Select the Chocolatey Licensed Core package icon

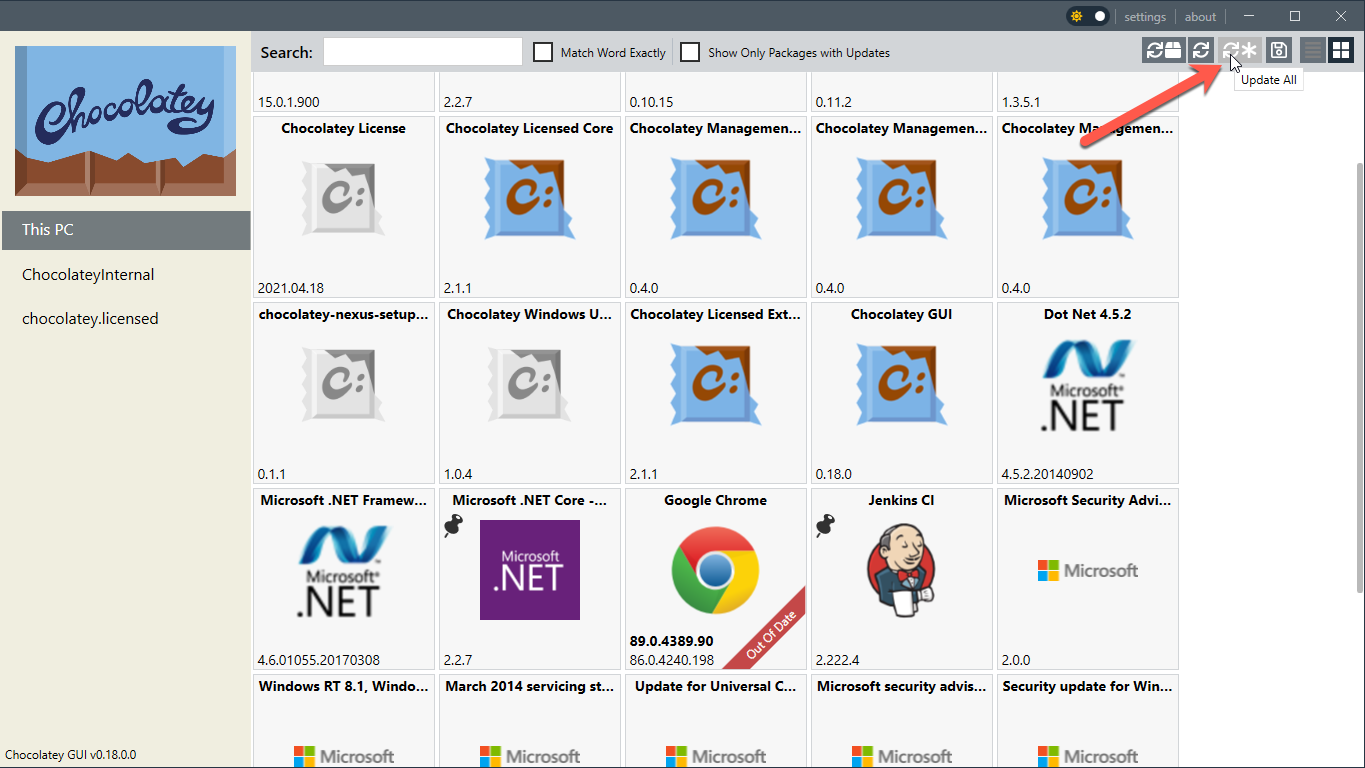(529, 198)
